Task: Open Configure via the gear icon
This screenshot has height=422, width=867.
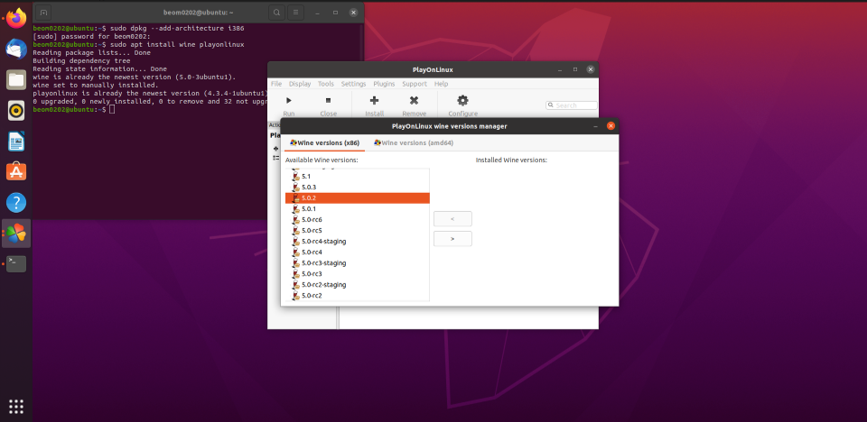Action: (462, 101)
